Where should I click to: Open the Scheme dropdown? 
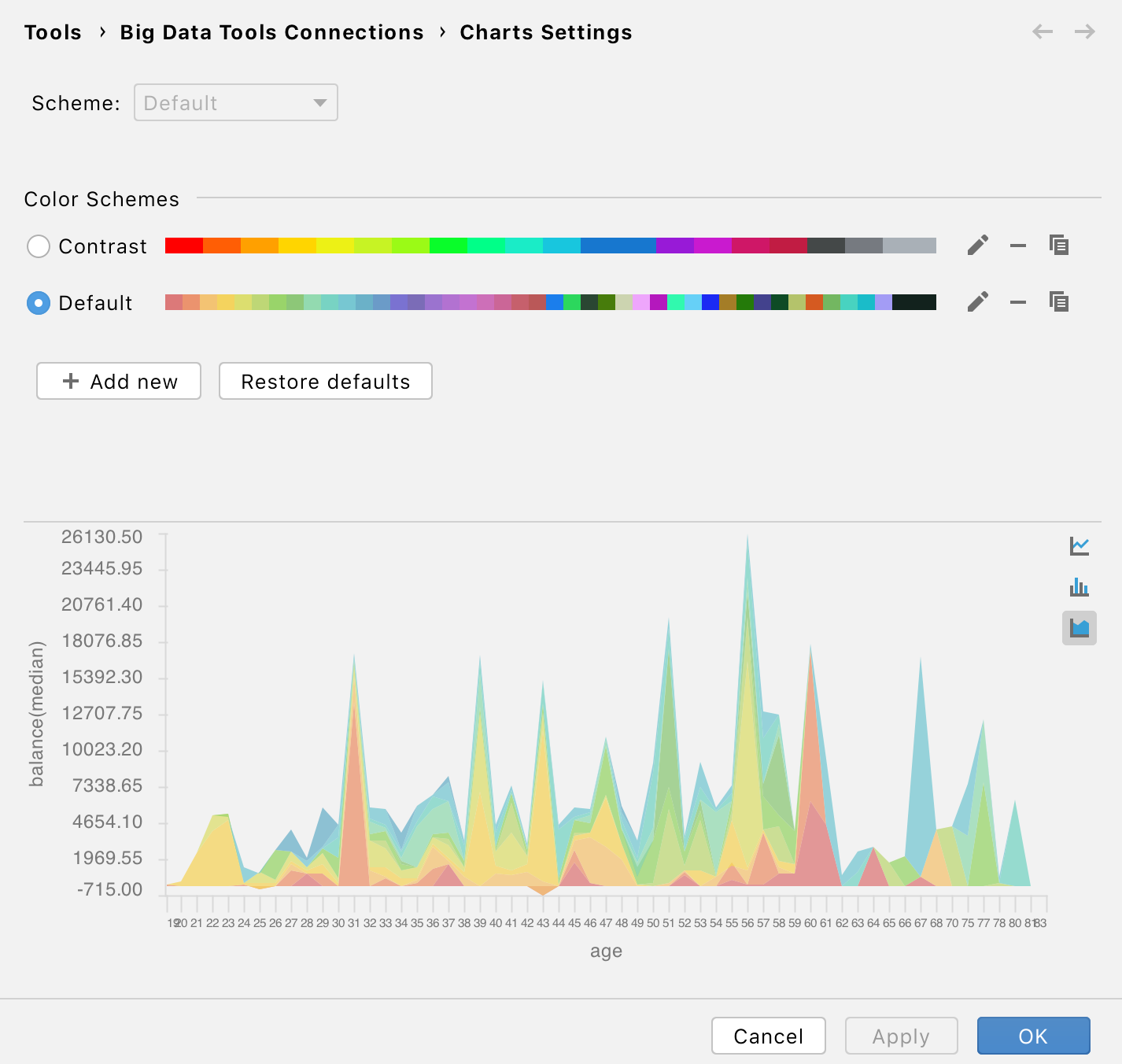(x=236, y=103)
